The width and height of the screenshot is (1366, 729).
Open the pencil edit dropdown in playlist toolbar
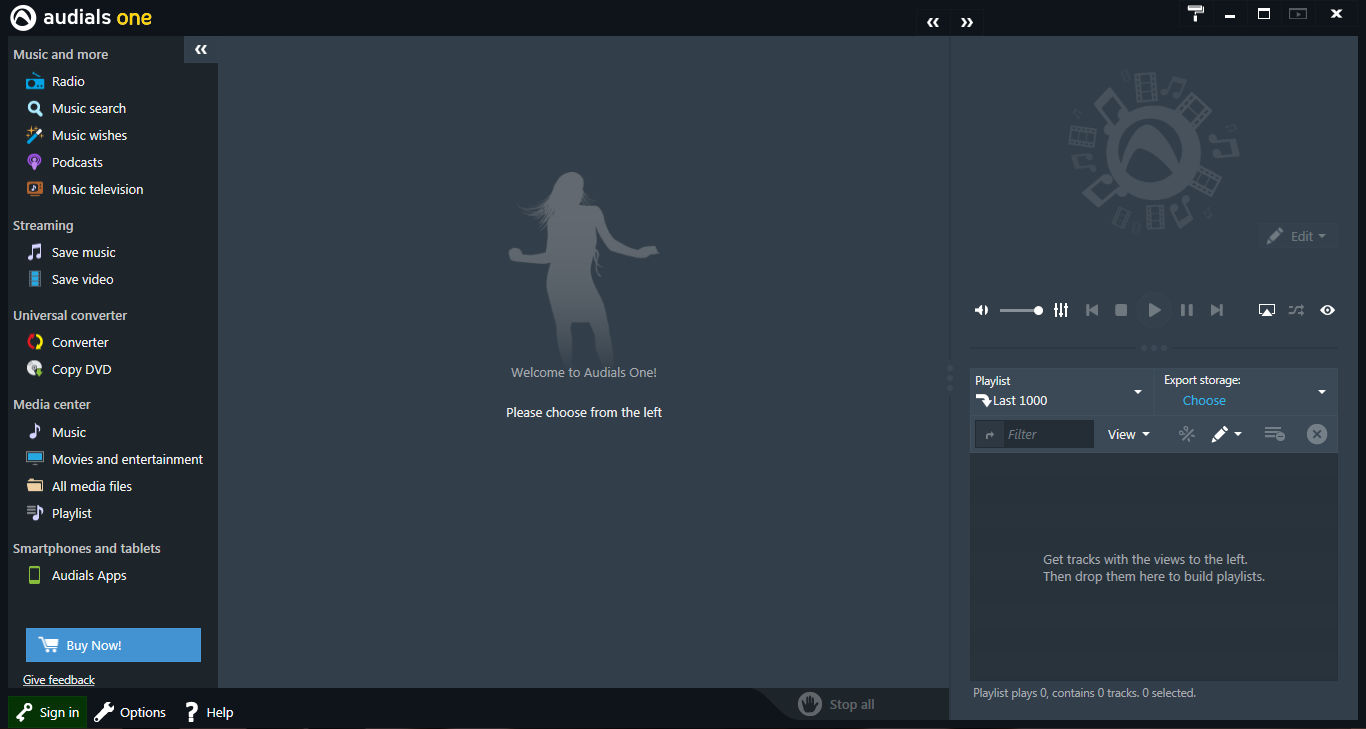click(x=1227, y=434)
